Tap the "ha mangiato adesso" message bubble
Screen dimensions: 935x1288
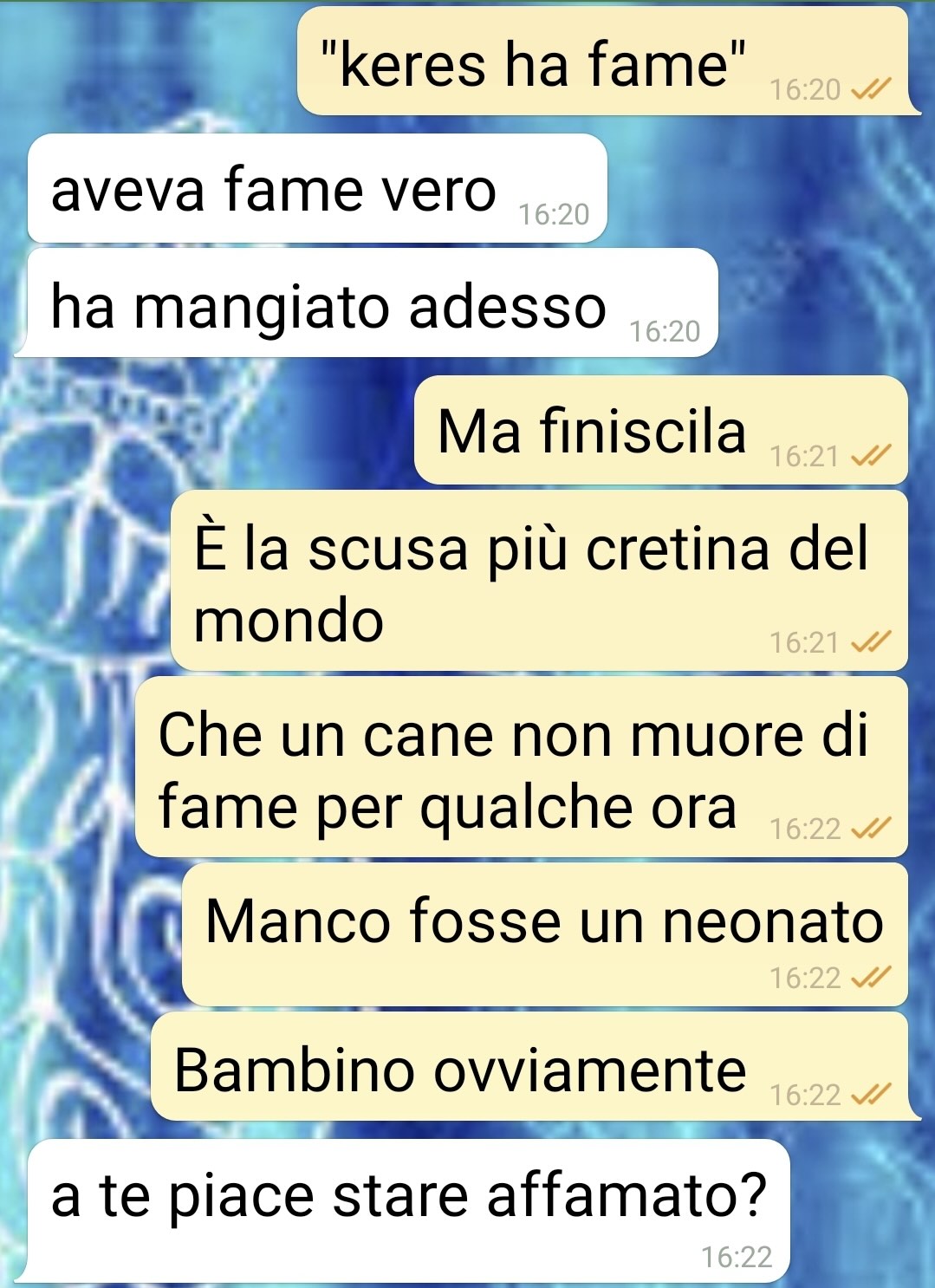point(367,302)
